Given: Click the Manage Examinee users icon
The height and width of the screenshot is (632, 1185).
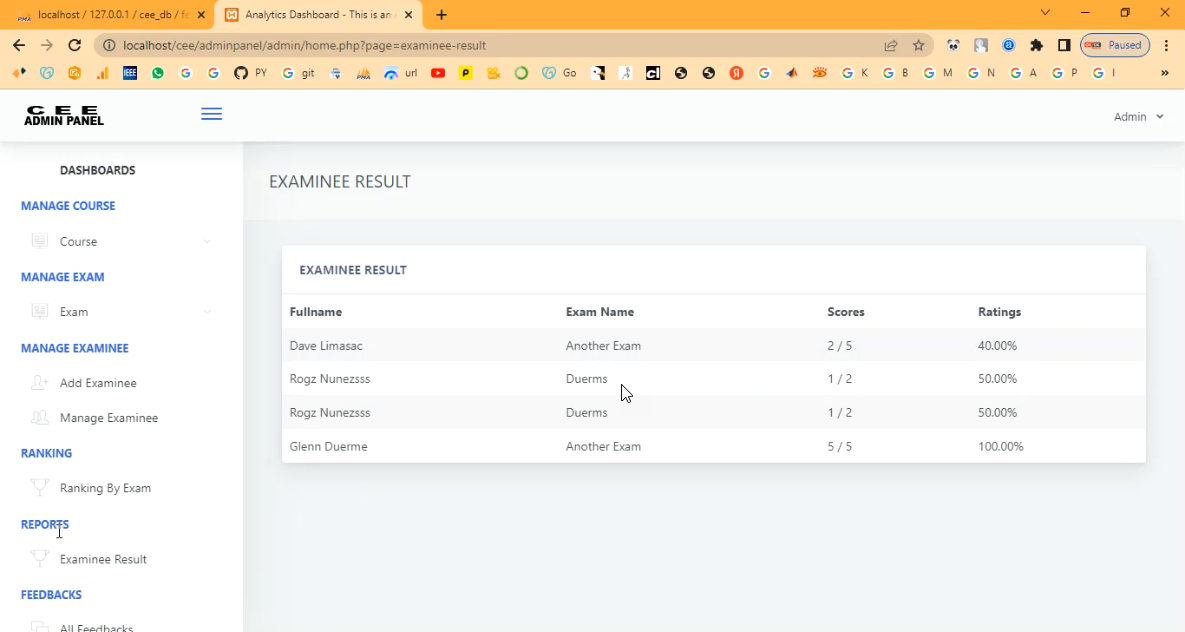Looking at the screenshot, I should [40, 418].
